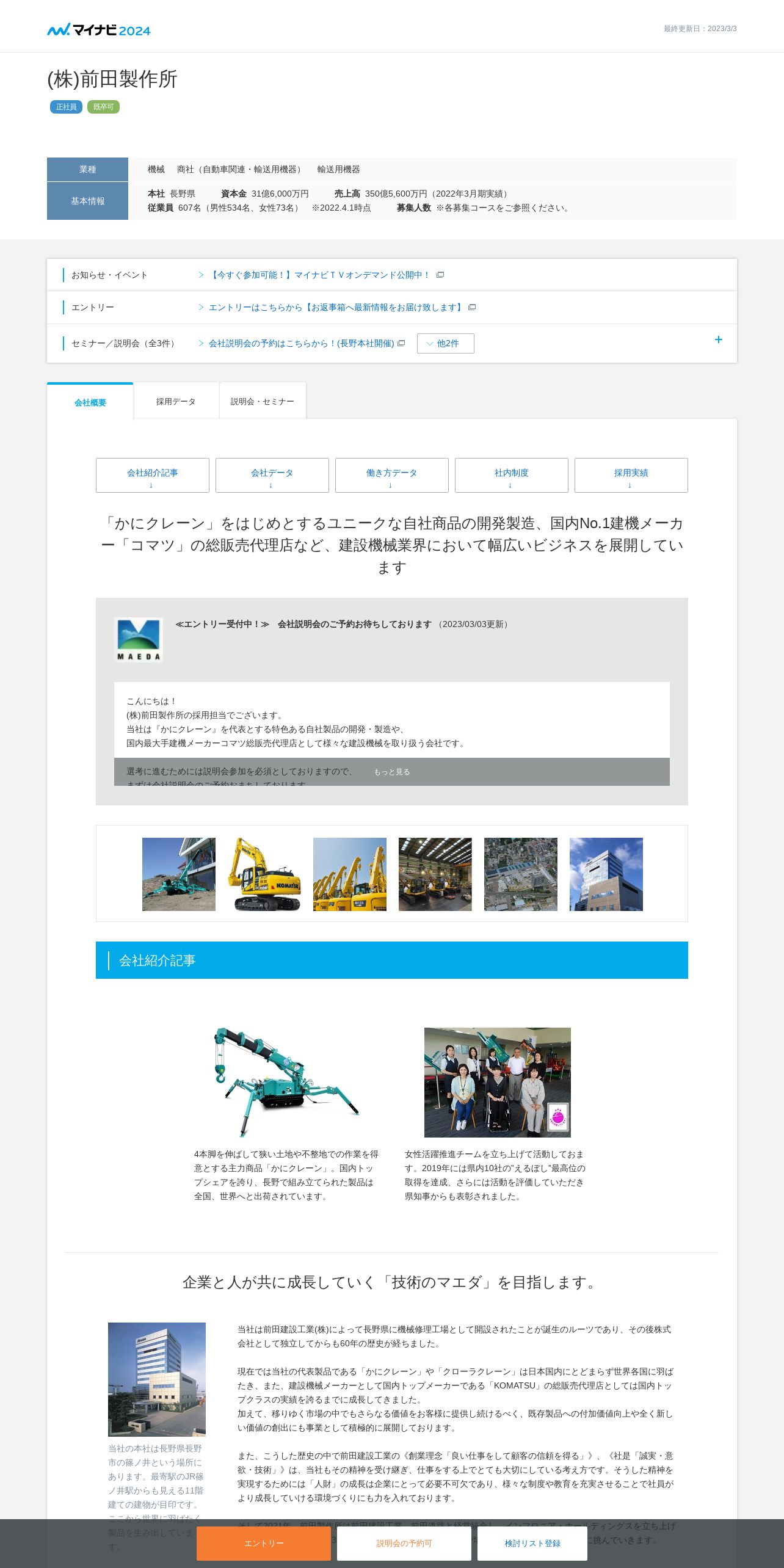784x1568 pixels.
Task: Click the (株)前田製作所 company title
Action: pos(112,79)
